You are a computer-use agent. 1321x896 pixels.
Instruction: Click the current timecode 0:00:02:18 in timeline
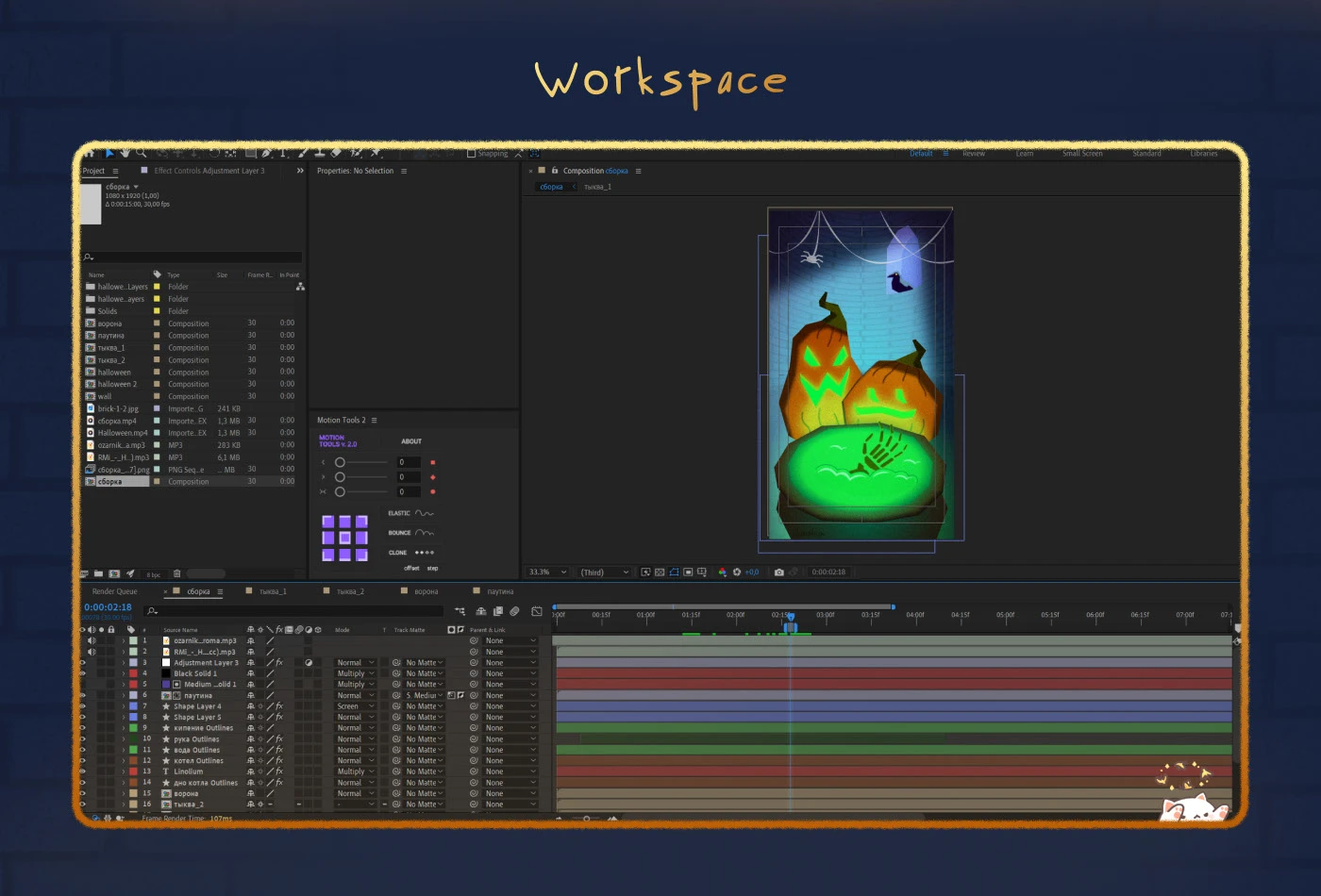coord(108,607)
